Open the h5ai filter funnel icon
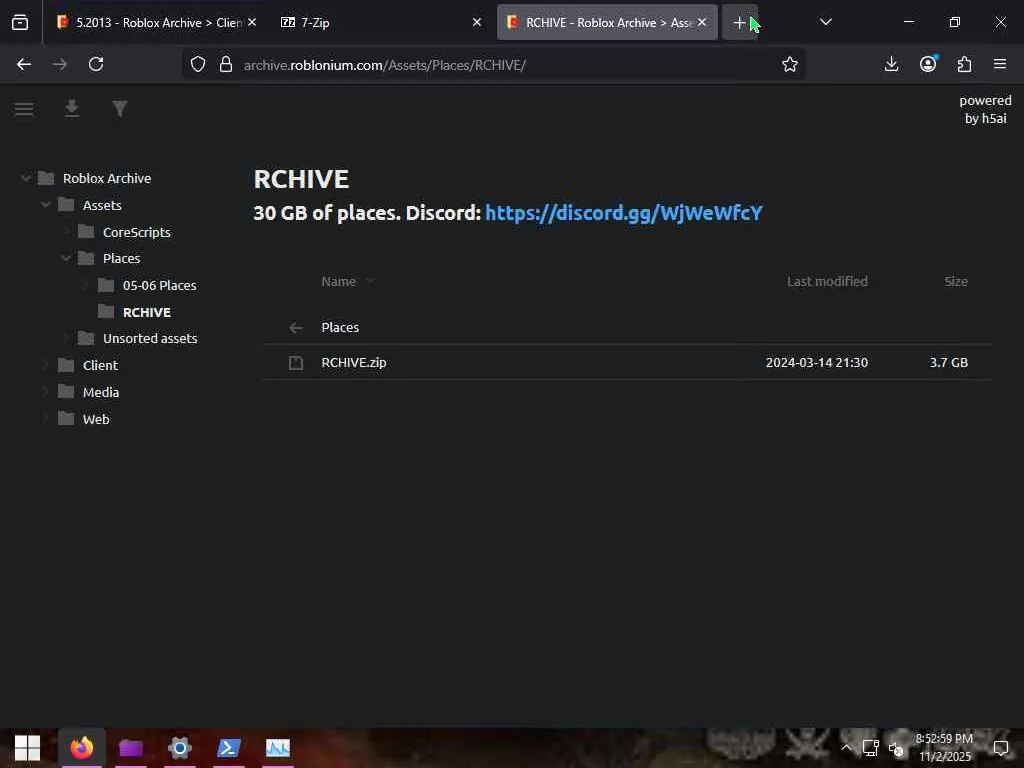 pos(120,108)
